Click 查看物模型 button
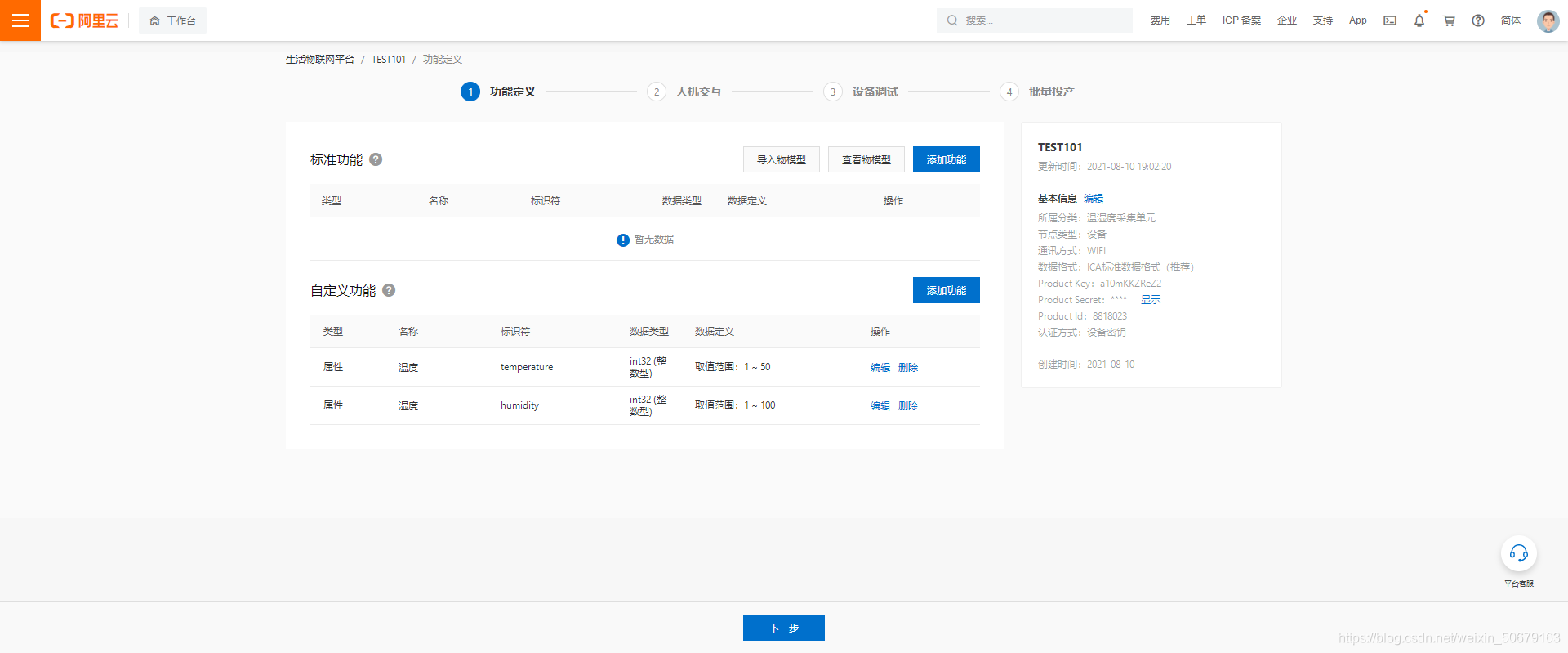This screenshot has height=653, width=1568. tap(866, 159)
